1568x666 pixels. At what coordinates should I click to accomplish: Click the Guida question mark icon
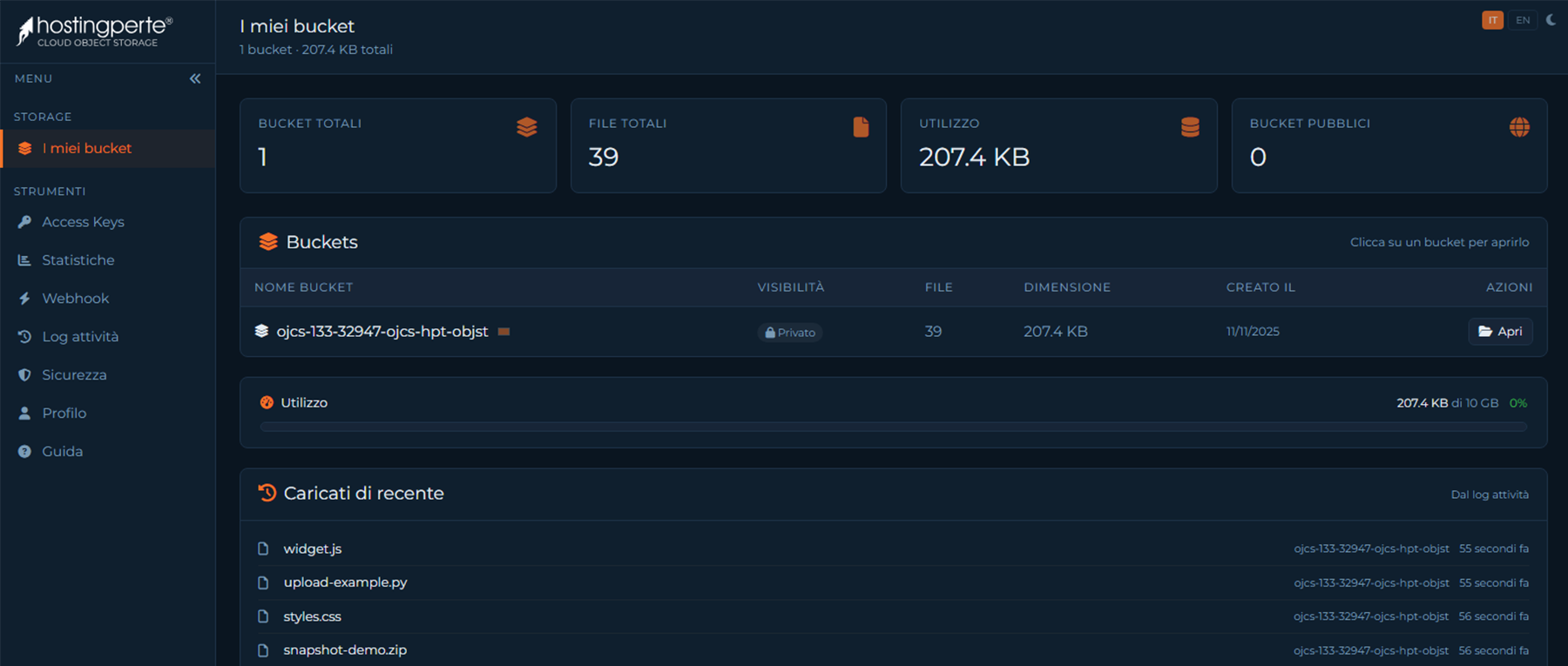click(24, 452)
